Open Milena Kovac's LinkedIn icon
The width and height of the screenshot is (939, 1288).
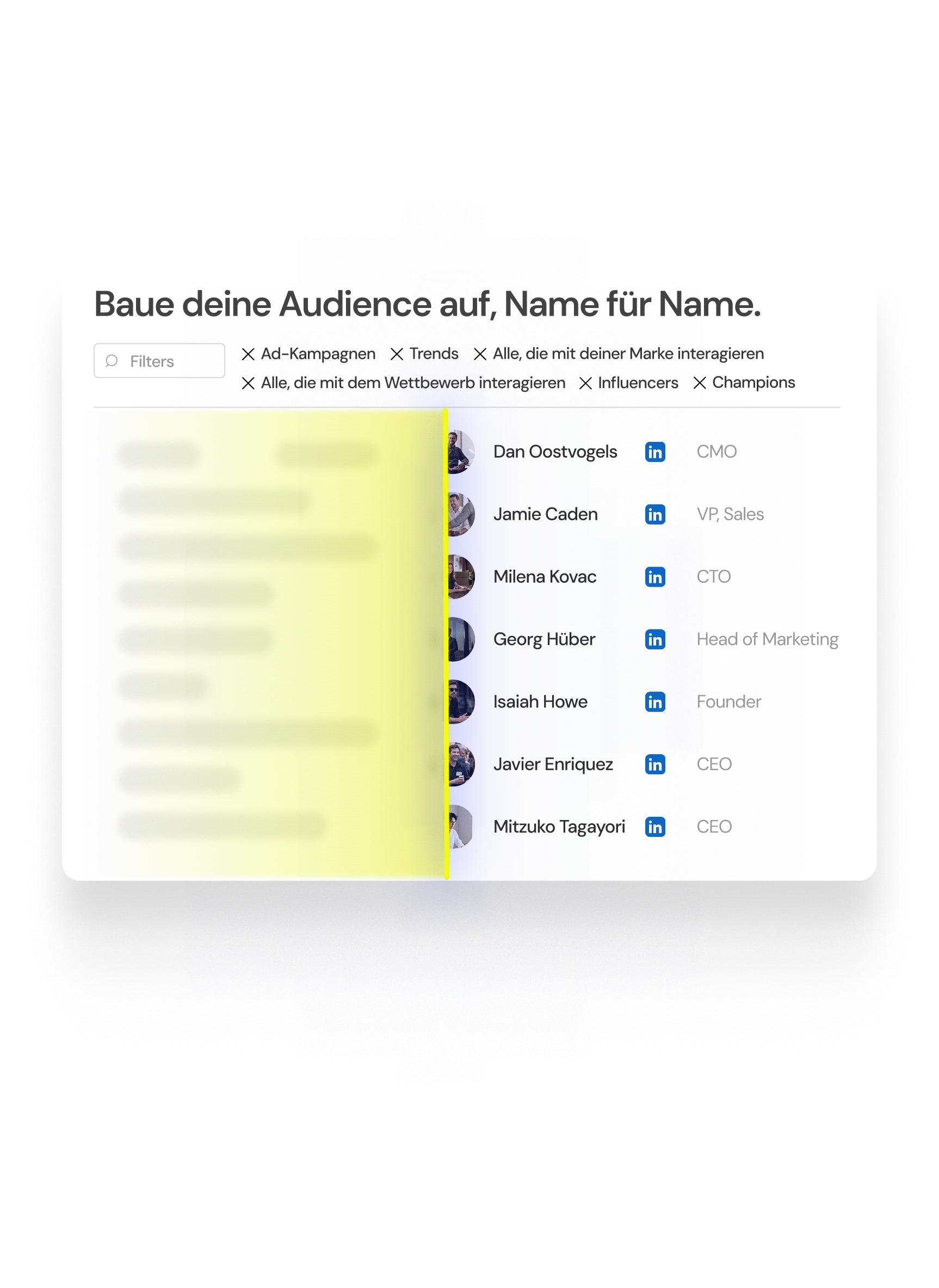[655, 577]
